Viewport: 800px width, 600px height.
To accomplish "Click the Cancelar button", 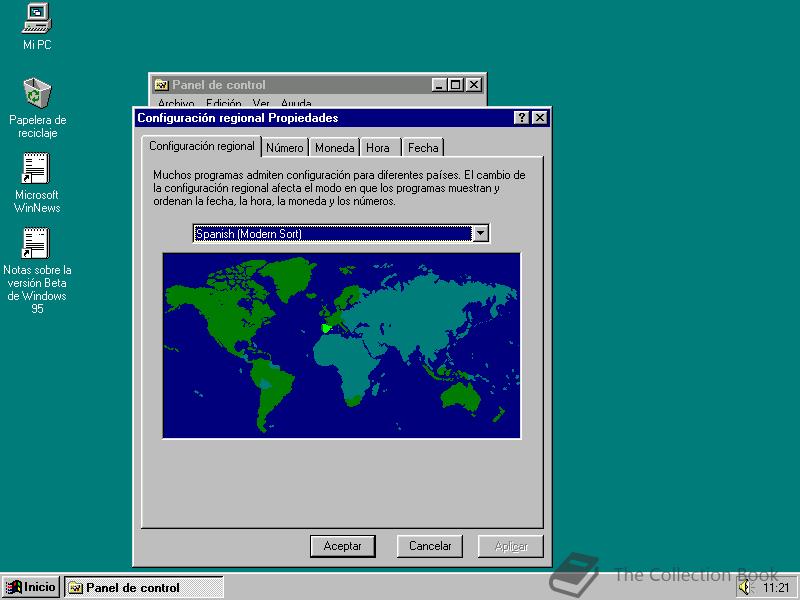I will click(430, 546).
